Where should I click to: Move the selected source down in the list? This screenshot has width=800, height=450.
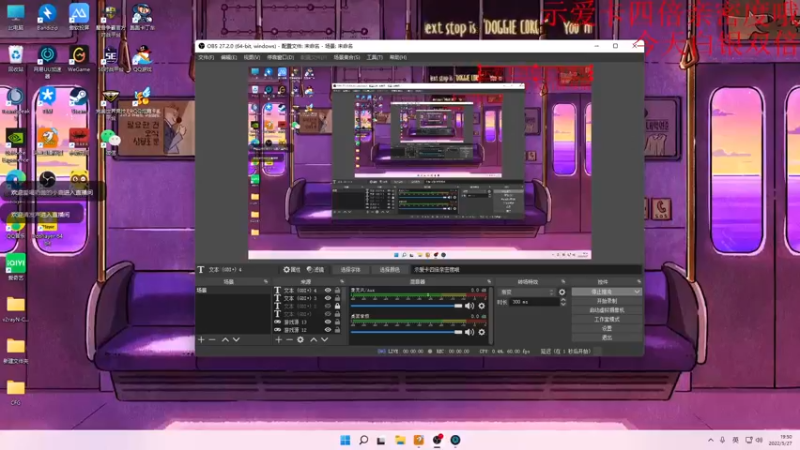(324, 339)
